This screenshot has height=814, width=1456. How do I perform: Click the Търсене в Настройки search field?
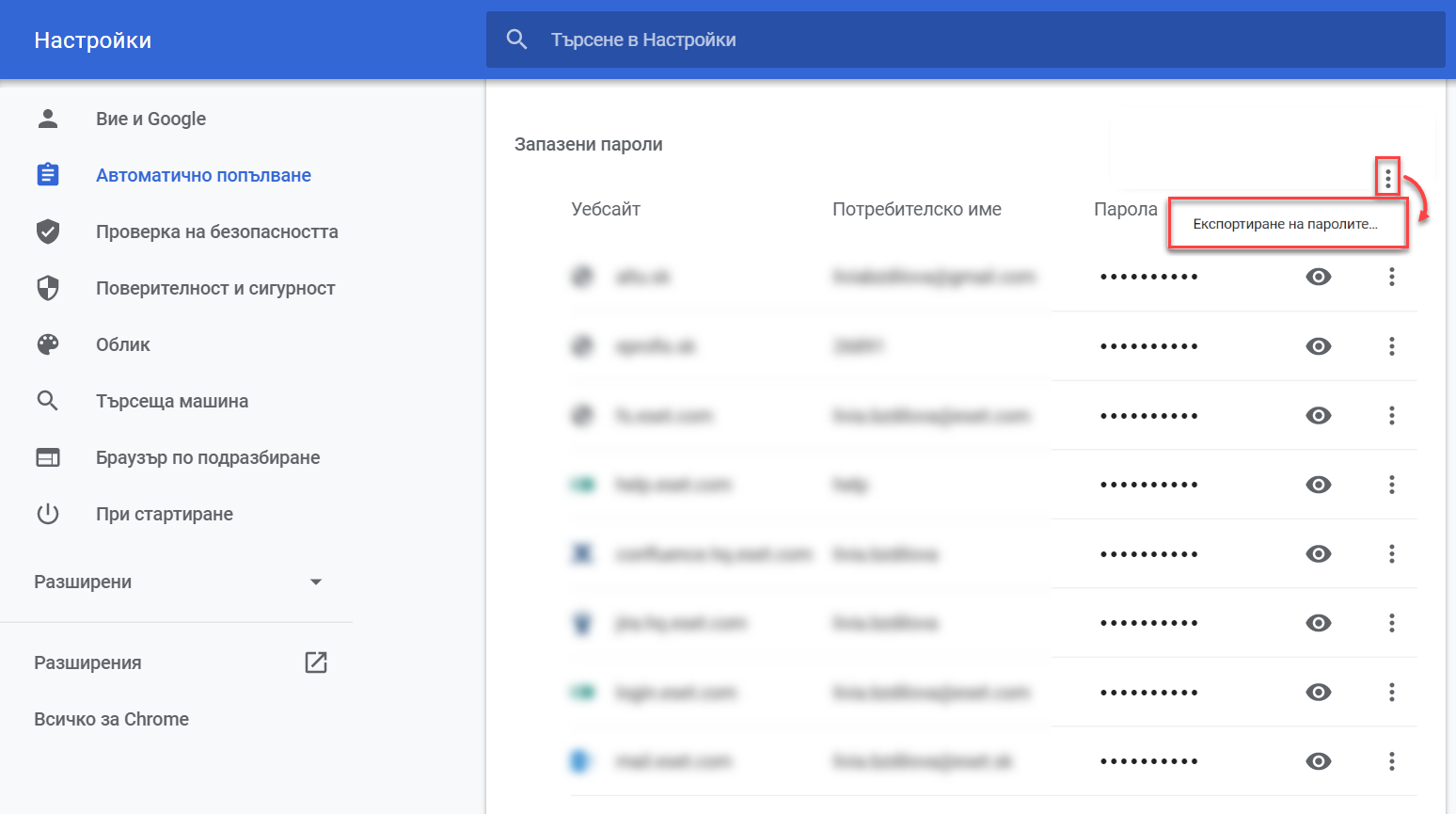[965, 40]
